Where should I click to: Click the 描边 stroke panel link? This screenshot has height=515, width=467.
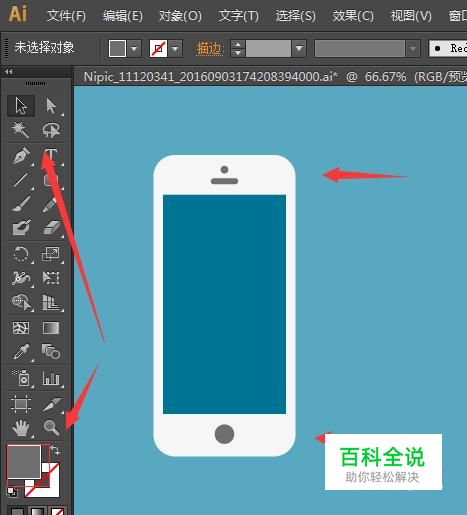[209, 49]
